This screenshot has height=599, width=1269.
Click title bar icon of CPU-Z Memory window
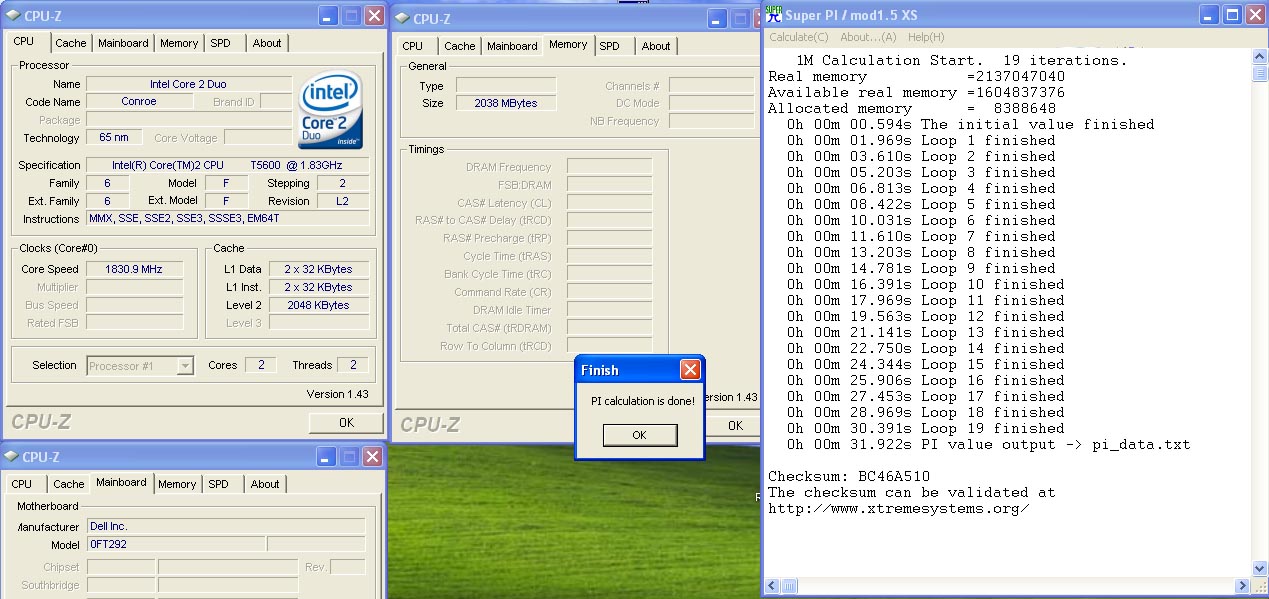pyautogui.click(x=402, y=18)
